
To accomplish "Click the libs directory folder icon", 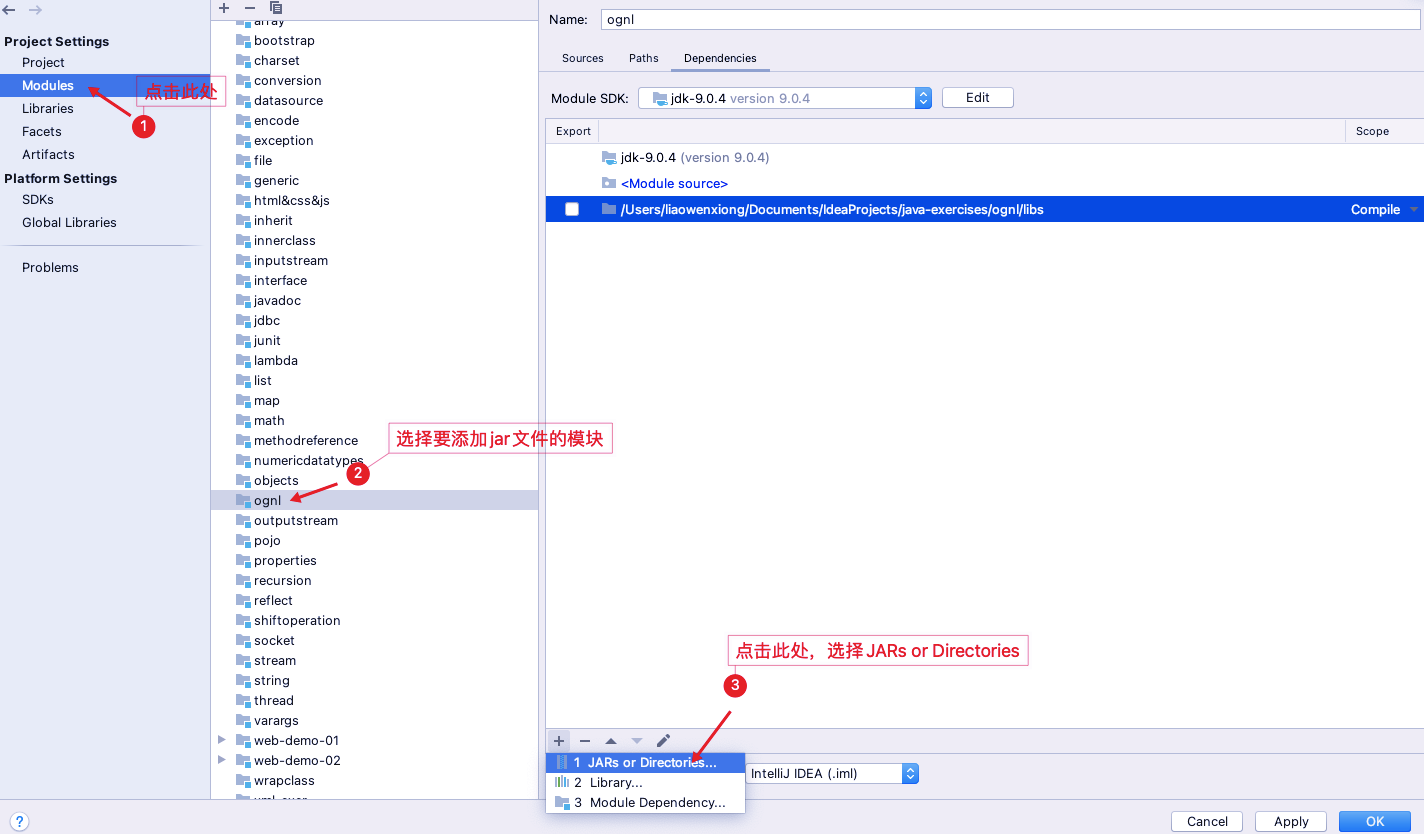I will click(609, 209).
